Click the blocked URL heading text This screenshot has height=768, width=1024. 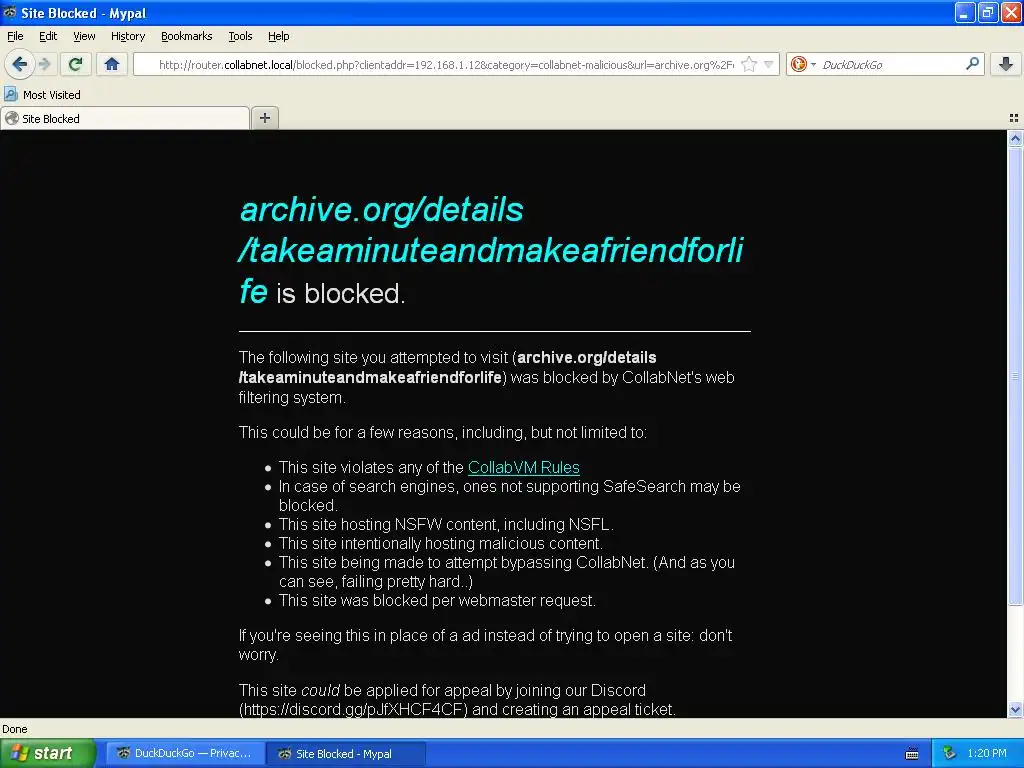491,251
